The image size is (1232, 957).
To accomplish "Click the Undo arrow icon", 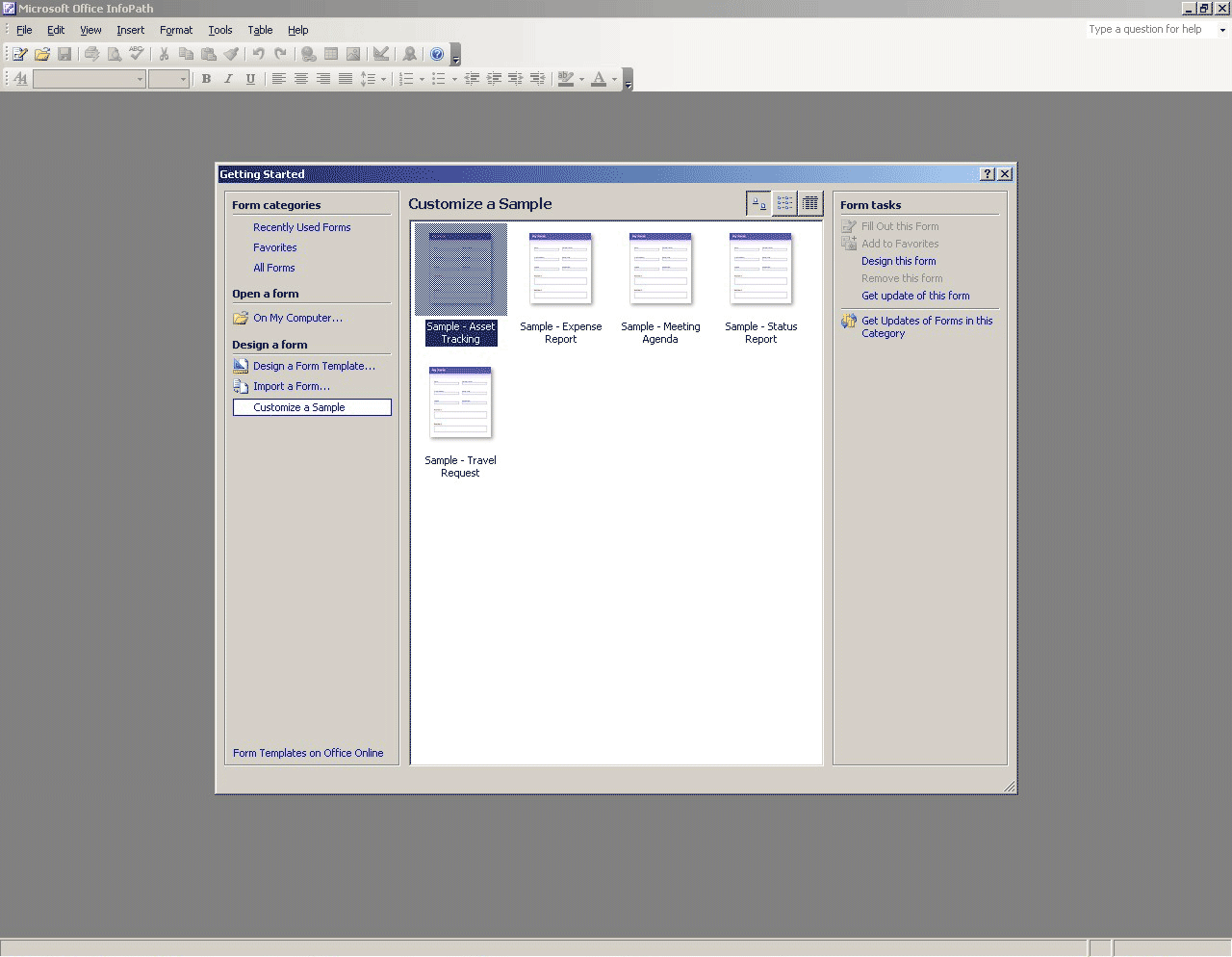I will pos(258,54).
